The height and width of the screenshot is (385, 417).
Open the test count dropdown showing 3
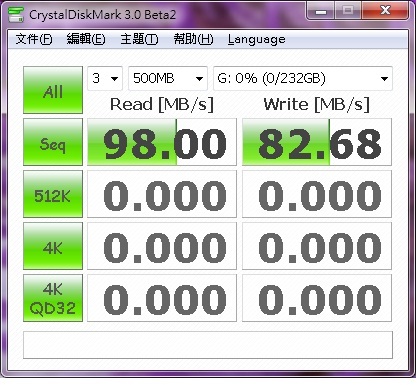(x=105, y=78)
